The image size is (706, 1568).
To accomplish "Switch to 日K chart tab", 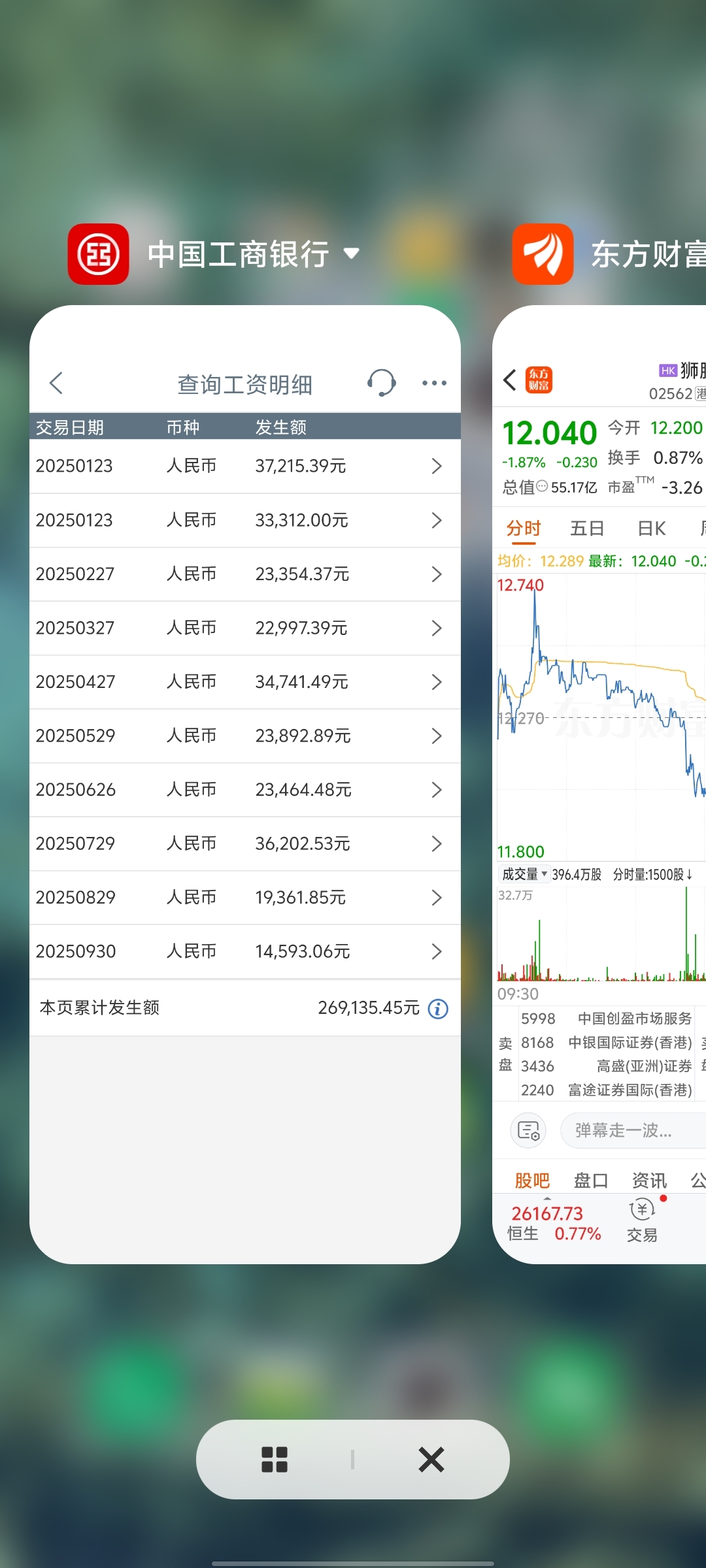I will point(652,528).
